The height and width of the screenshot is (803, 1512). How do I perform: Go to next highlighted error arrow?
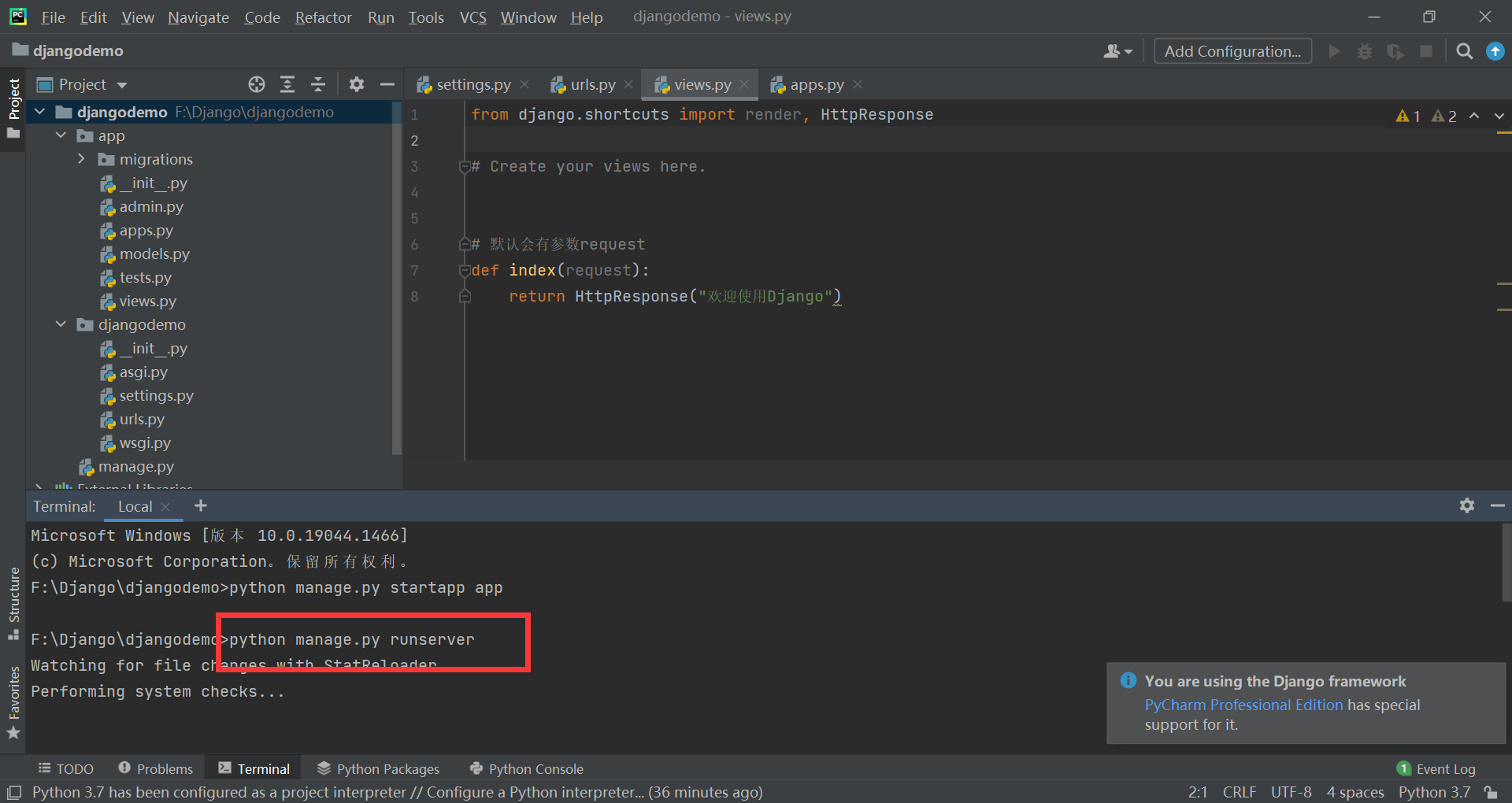click(x=1499, y=116)
